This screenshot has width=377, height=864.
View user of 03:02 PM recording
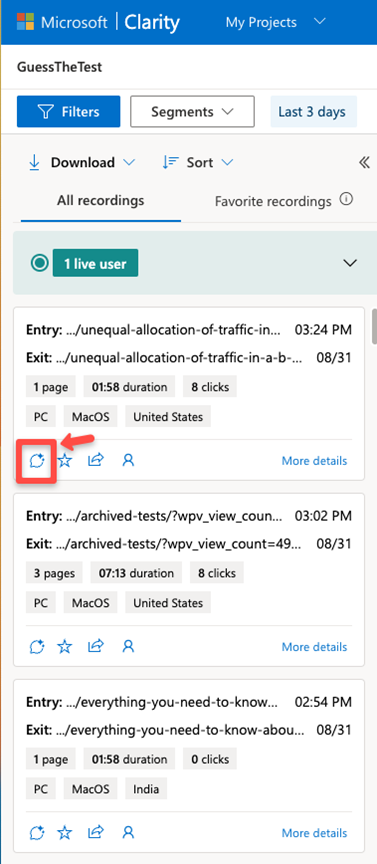point(128,646)
